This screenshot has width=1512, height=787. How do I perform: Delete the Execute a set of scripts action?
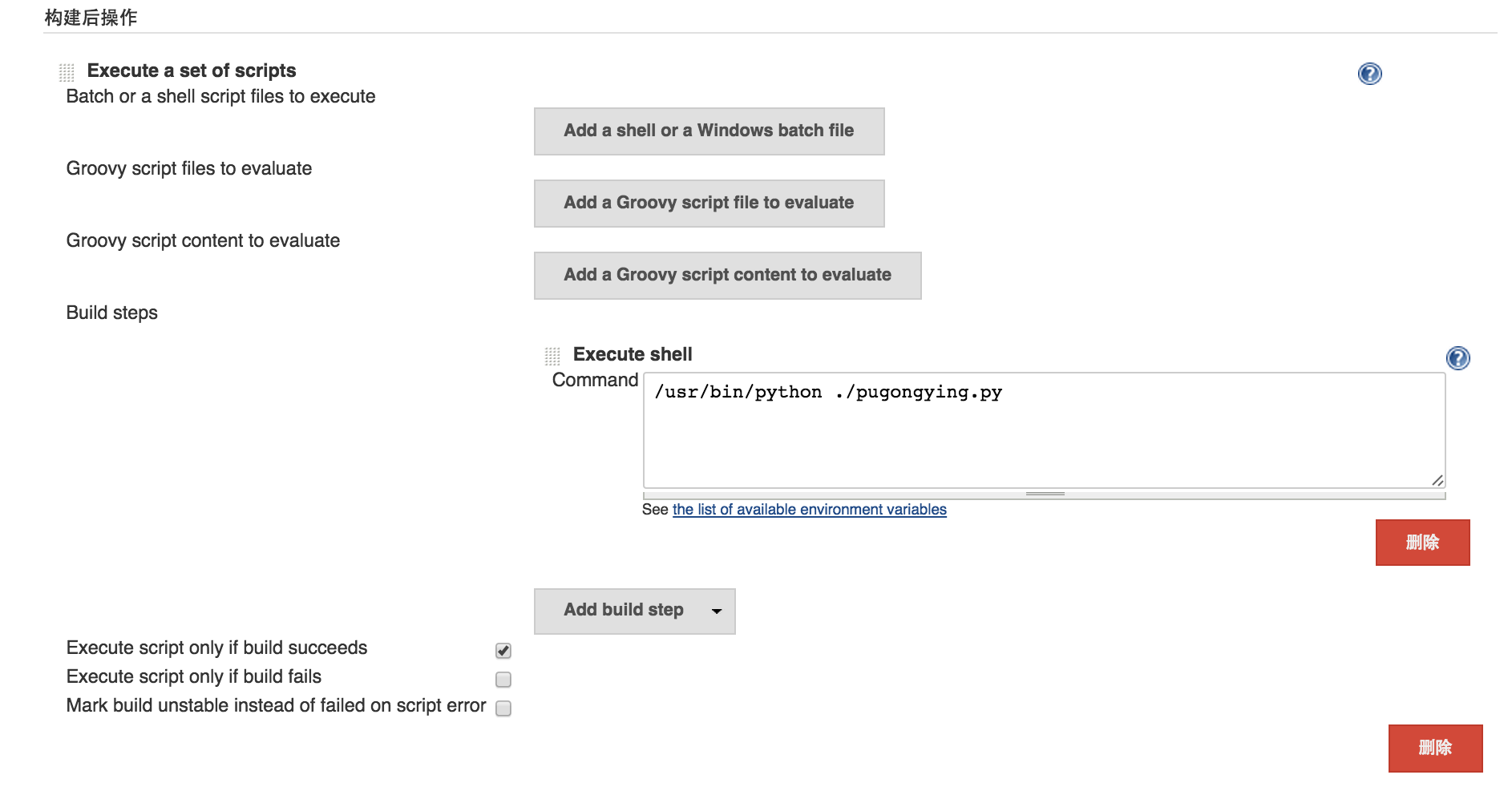click(x=1435, y=748)
